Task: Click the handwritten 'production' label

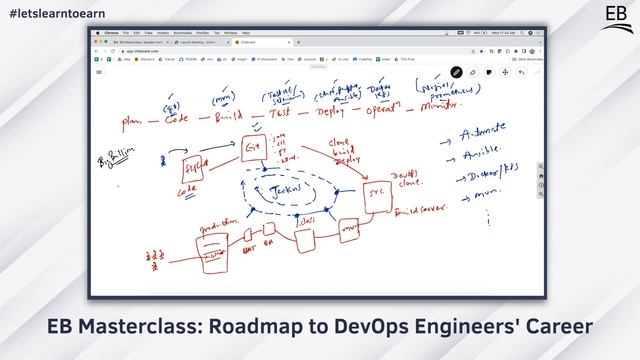Action: 219,226
